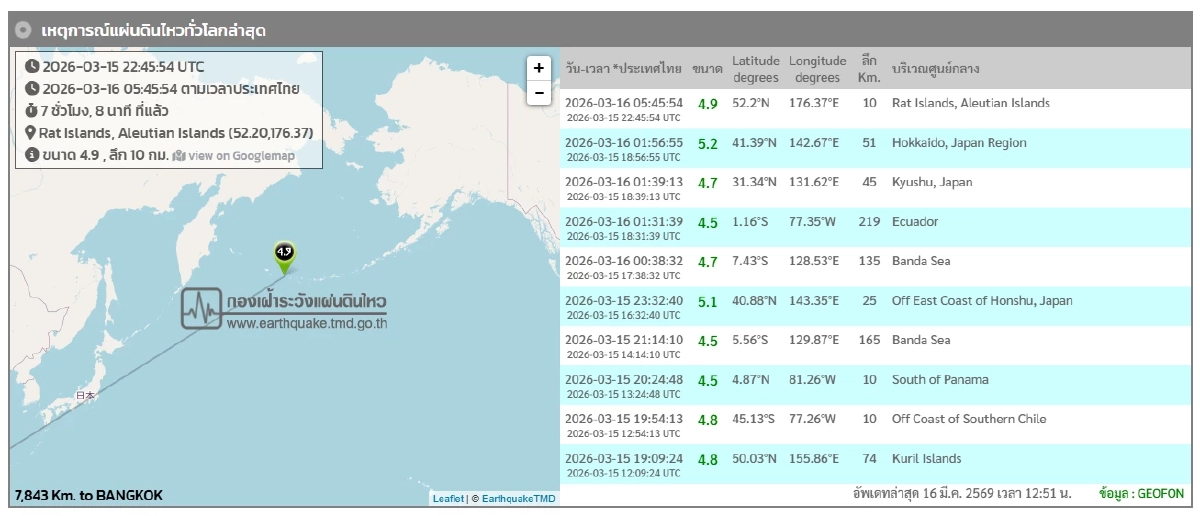Image resolution: width=1200 pixels, height=516 pixels.
Task: Zoom in on the earthquake map
Action: pyautogui.click(x=538, y=68)
